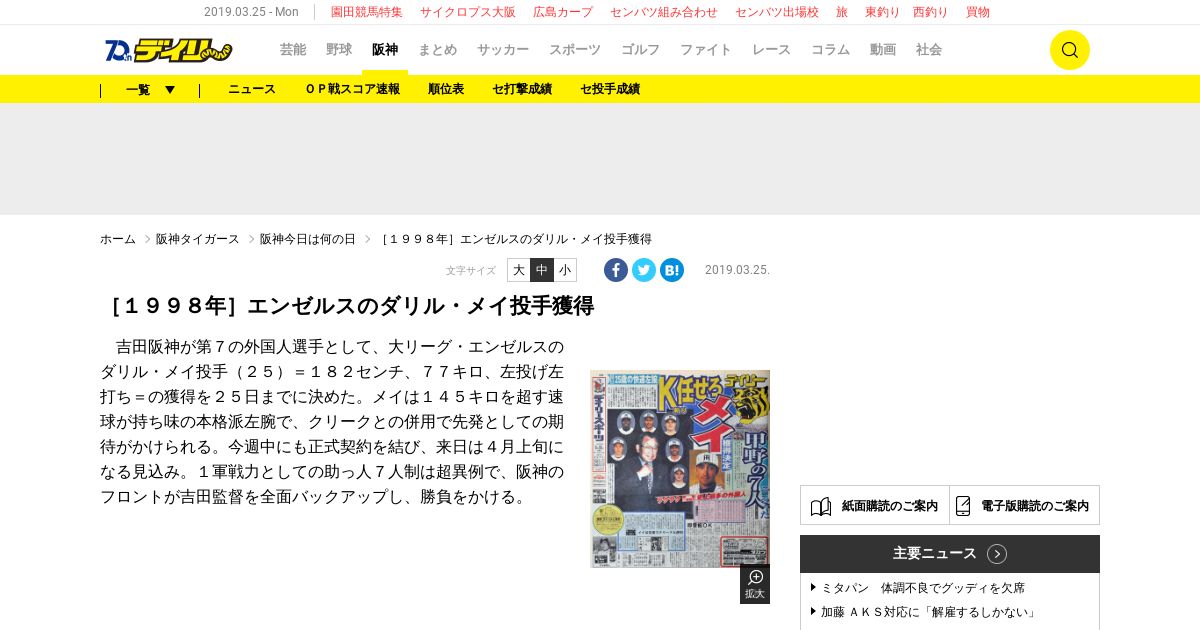This screenshot has width=1200, height=630.
Task: Open セ投手成績 pitching stats
Action: (610, 89)
